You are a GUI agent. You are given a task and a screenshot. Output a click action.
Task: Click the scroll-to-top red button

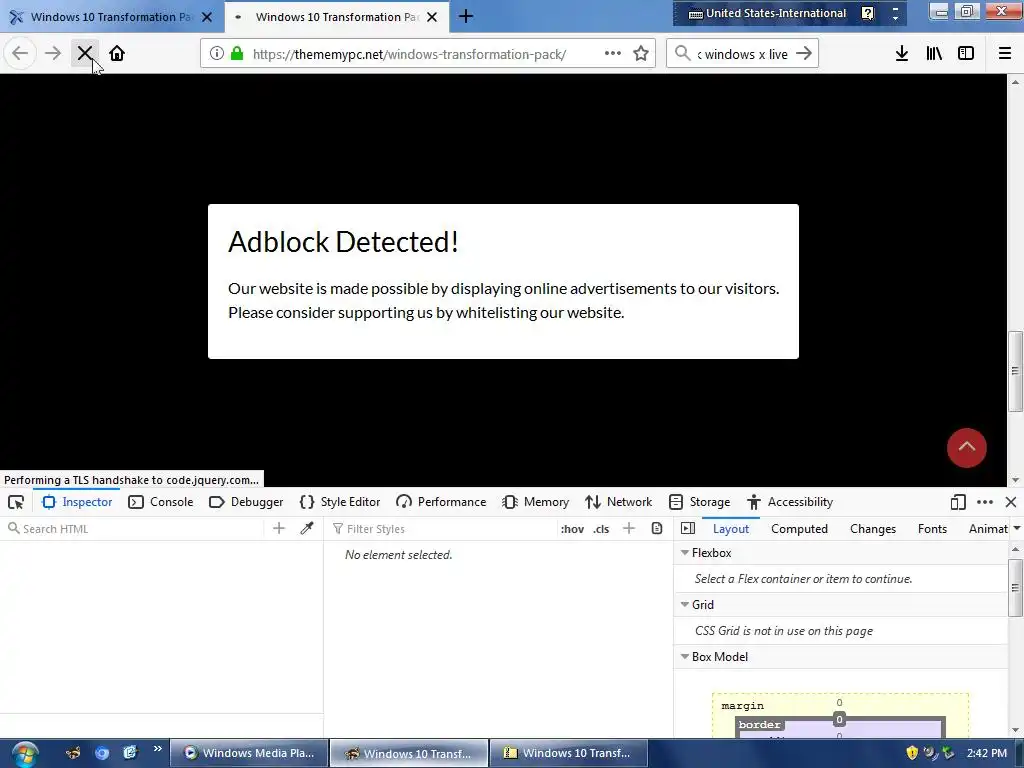click(x=967, y=448)
